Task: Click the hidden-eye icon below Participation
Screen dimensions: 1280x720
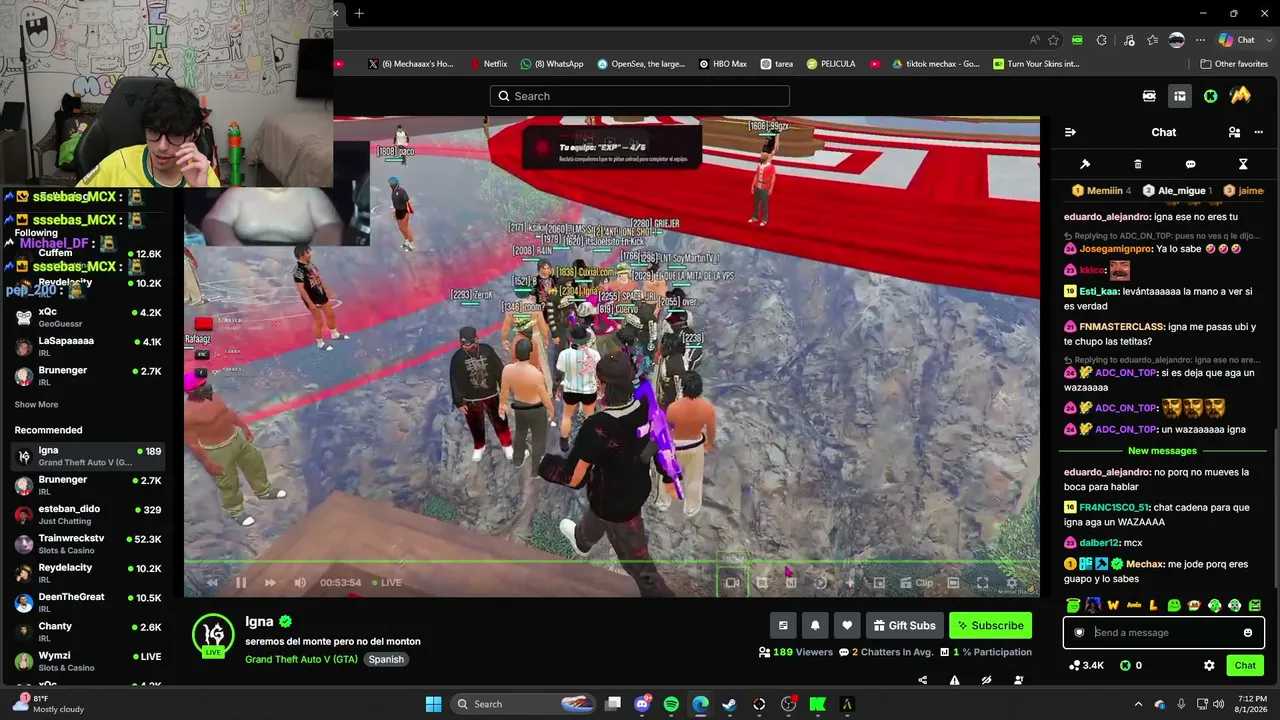Action: tap(987, 680)
